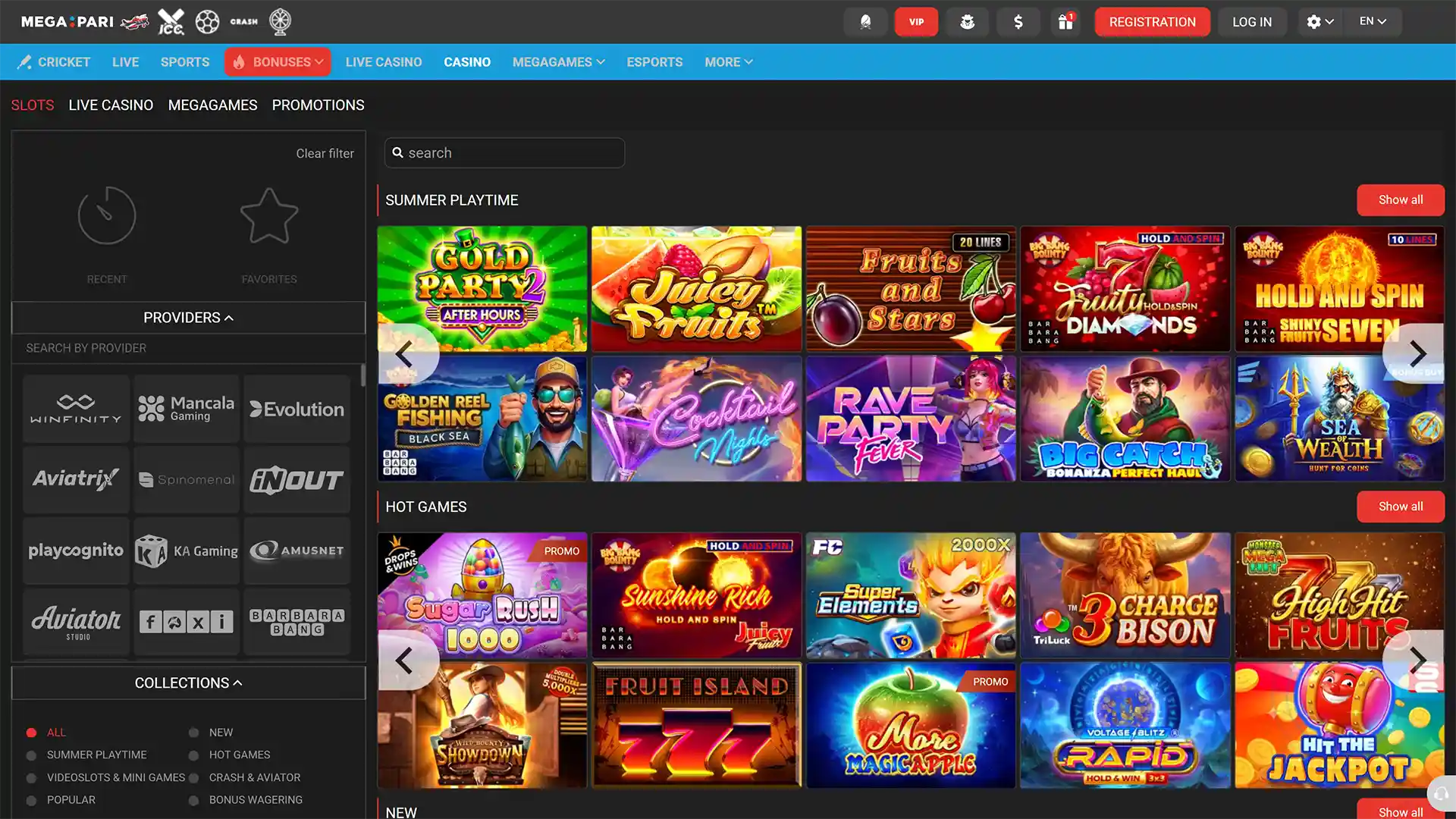
Task: Show next Summer Playtime games arrow
Action: point(1417,353)
